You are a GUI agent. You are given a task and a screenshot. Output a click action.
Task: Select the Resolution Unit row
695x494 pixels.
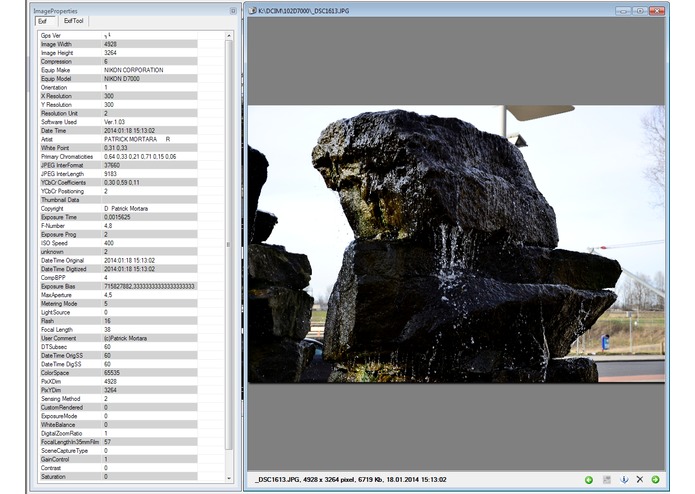click(118, 113)
